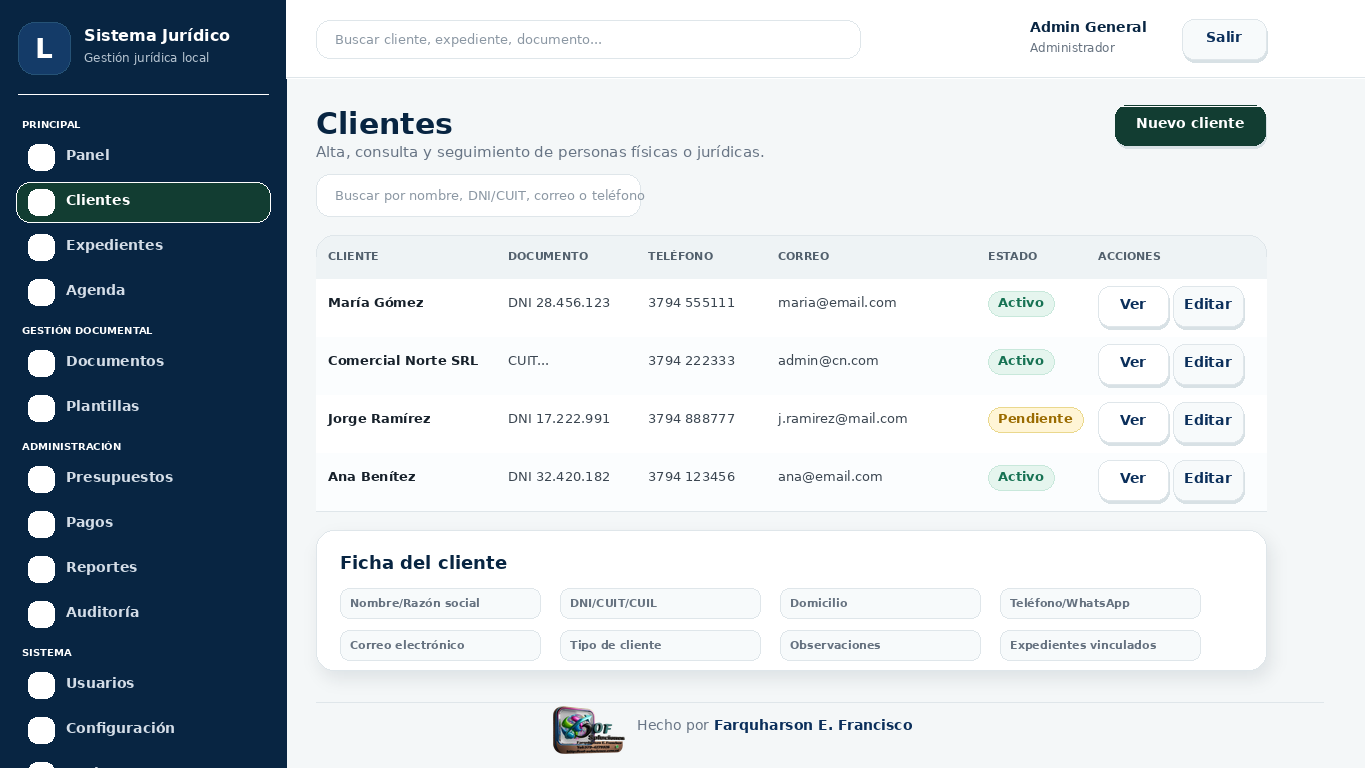
Task: Click the Correo electrónico field
Action: tap(440, 645)
